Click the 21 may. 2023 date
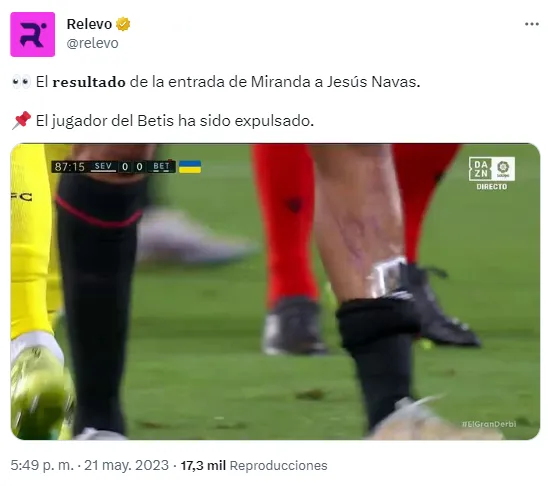The image size is (551, 486). tap(127, 465)
